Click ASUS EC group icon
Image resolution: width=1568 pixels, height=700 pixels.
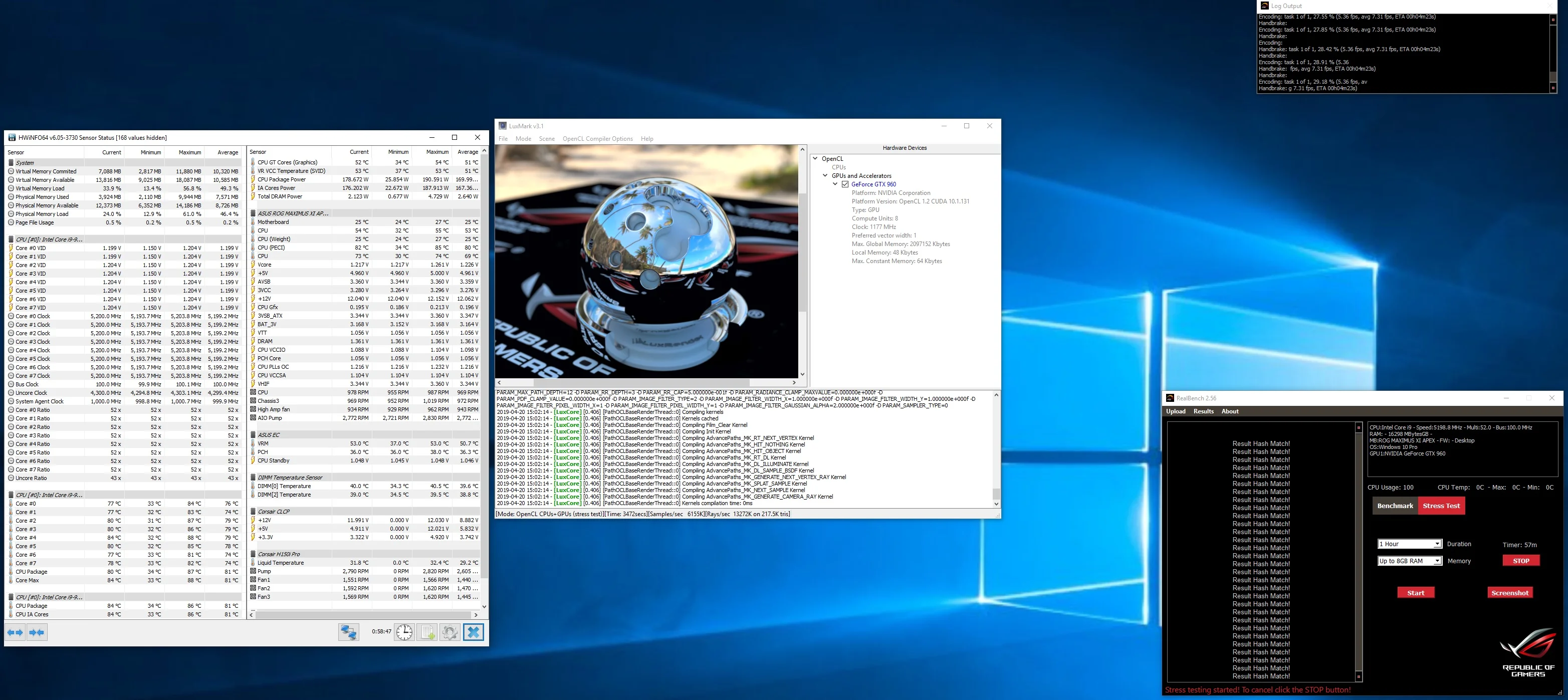pos(253,434)
